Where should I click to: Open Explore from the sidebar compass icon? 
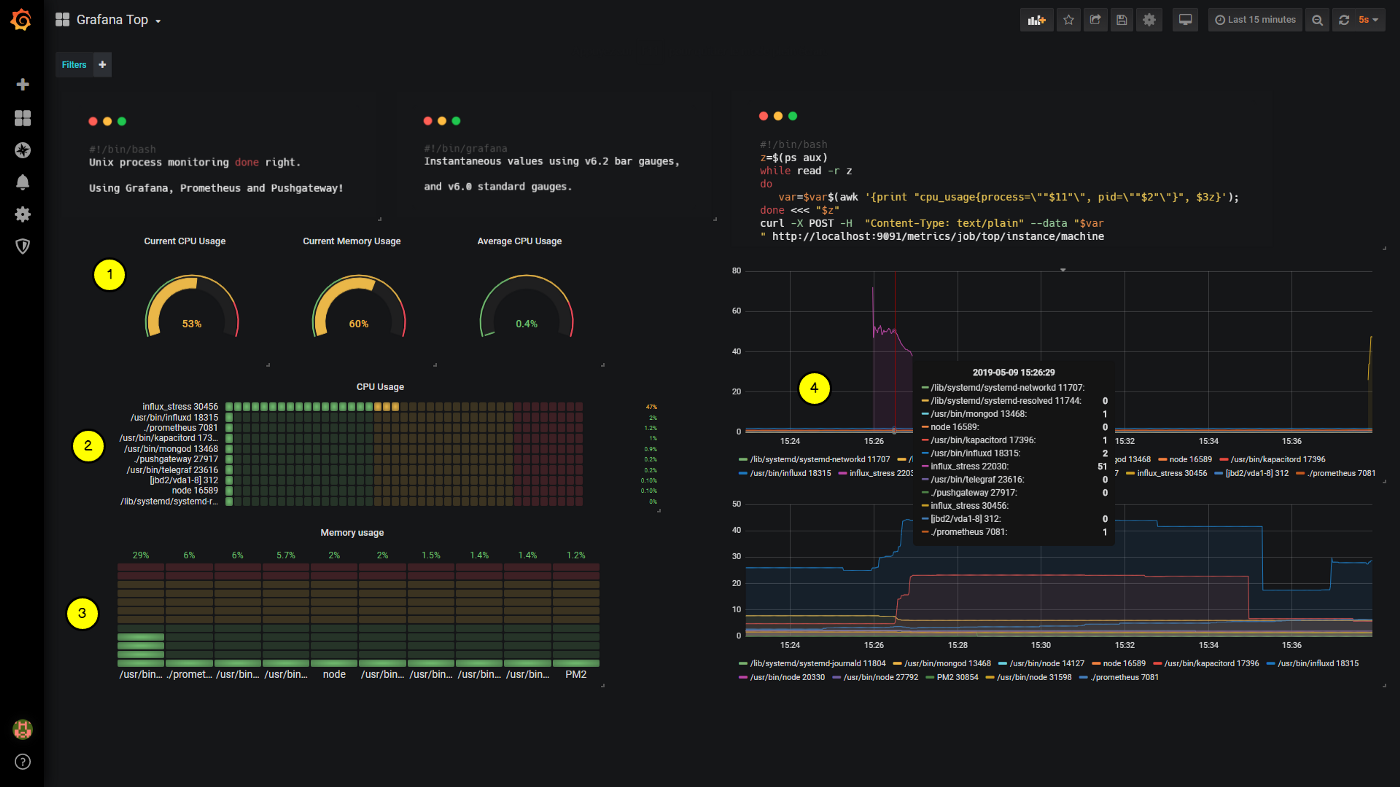[x=22, y=150]
